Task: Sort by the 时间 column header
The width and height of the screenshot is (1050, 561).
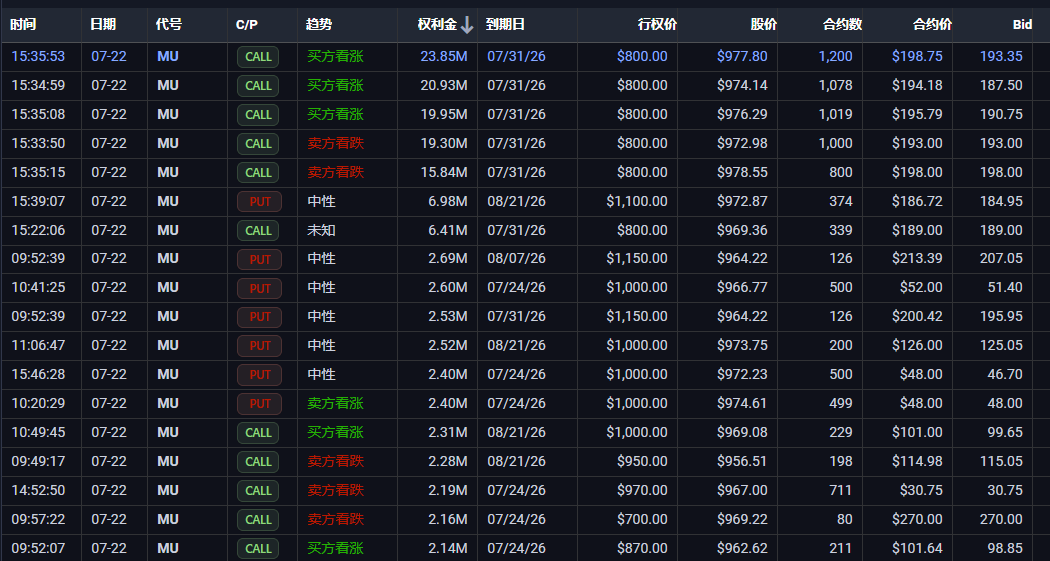Action: [x=23, y=25]
